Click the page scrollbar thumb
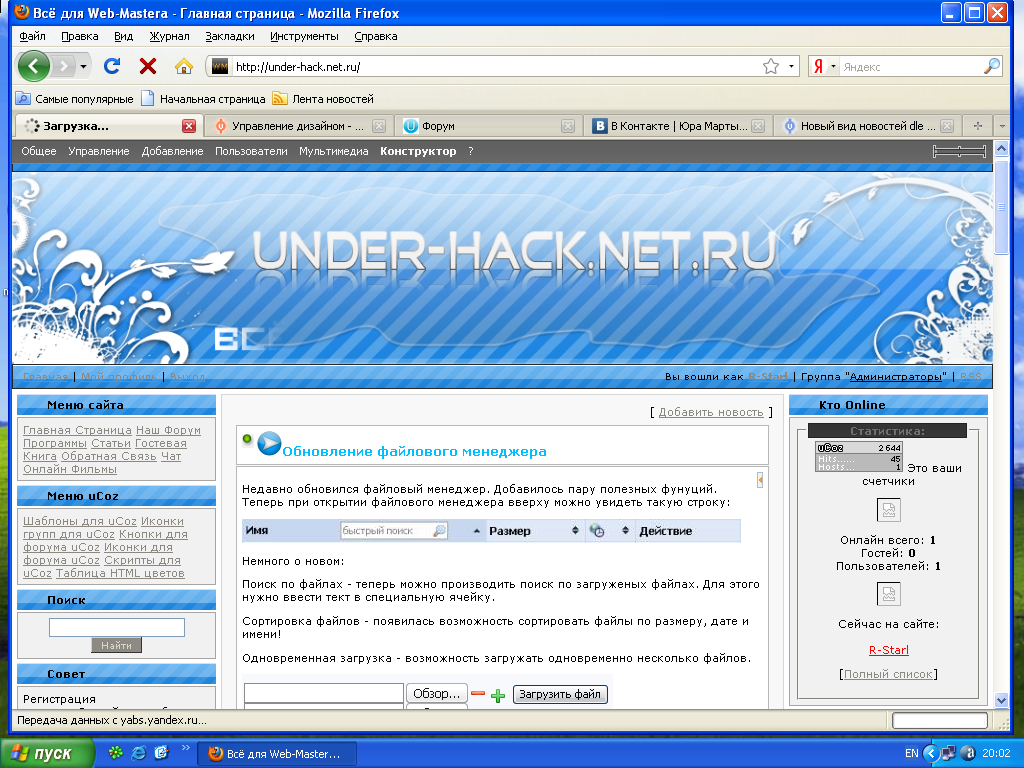Image resolution: width=1024 pixels, height=768 pixels. [1001, 206]
